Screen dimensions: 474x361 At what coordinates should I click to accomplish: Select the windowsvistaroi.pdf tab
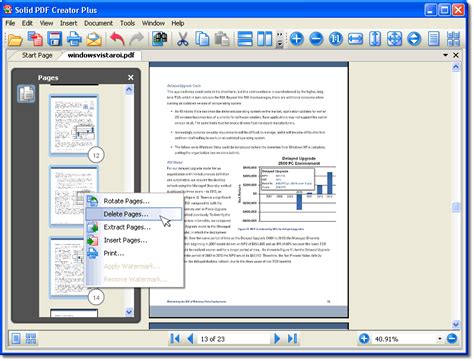[101, 55]
